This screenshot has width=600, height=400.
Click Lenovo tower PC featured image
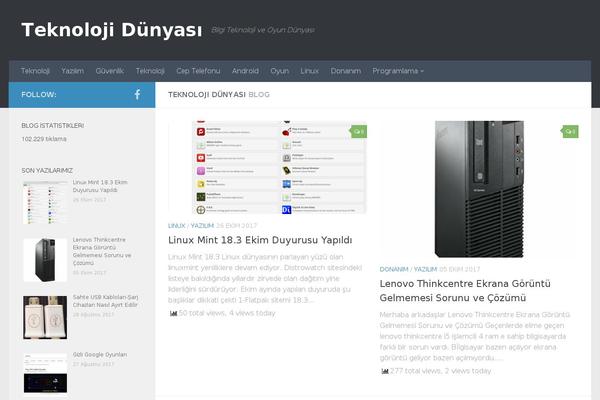(479, 189)
